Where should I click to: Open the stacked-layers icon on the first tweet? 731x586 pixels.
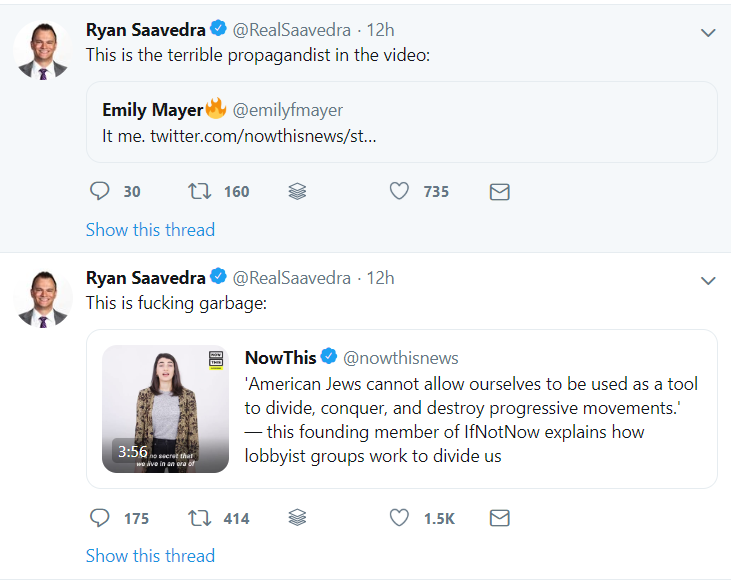point(297,191)
